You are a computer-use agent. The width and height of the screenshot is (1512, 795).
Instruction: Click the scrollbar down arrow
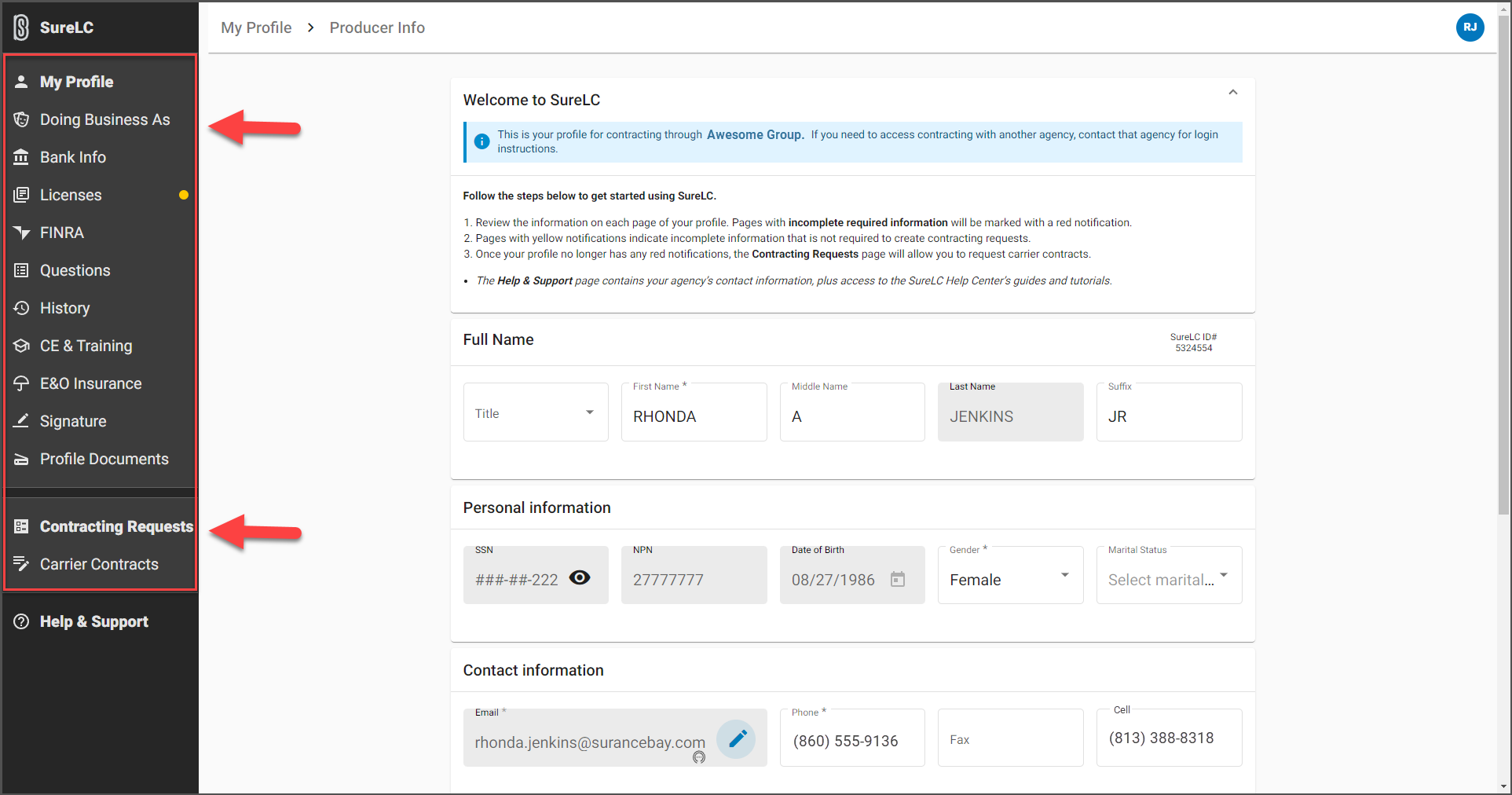click(1504, 786)
